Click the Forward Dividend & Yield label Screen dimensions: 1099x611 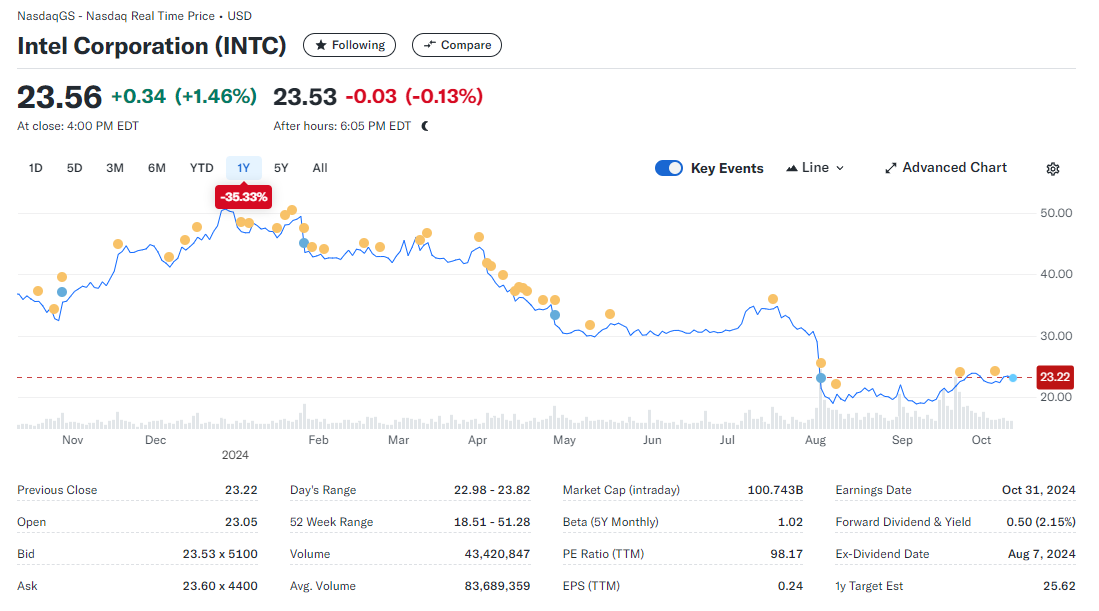click(903, 522)
